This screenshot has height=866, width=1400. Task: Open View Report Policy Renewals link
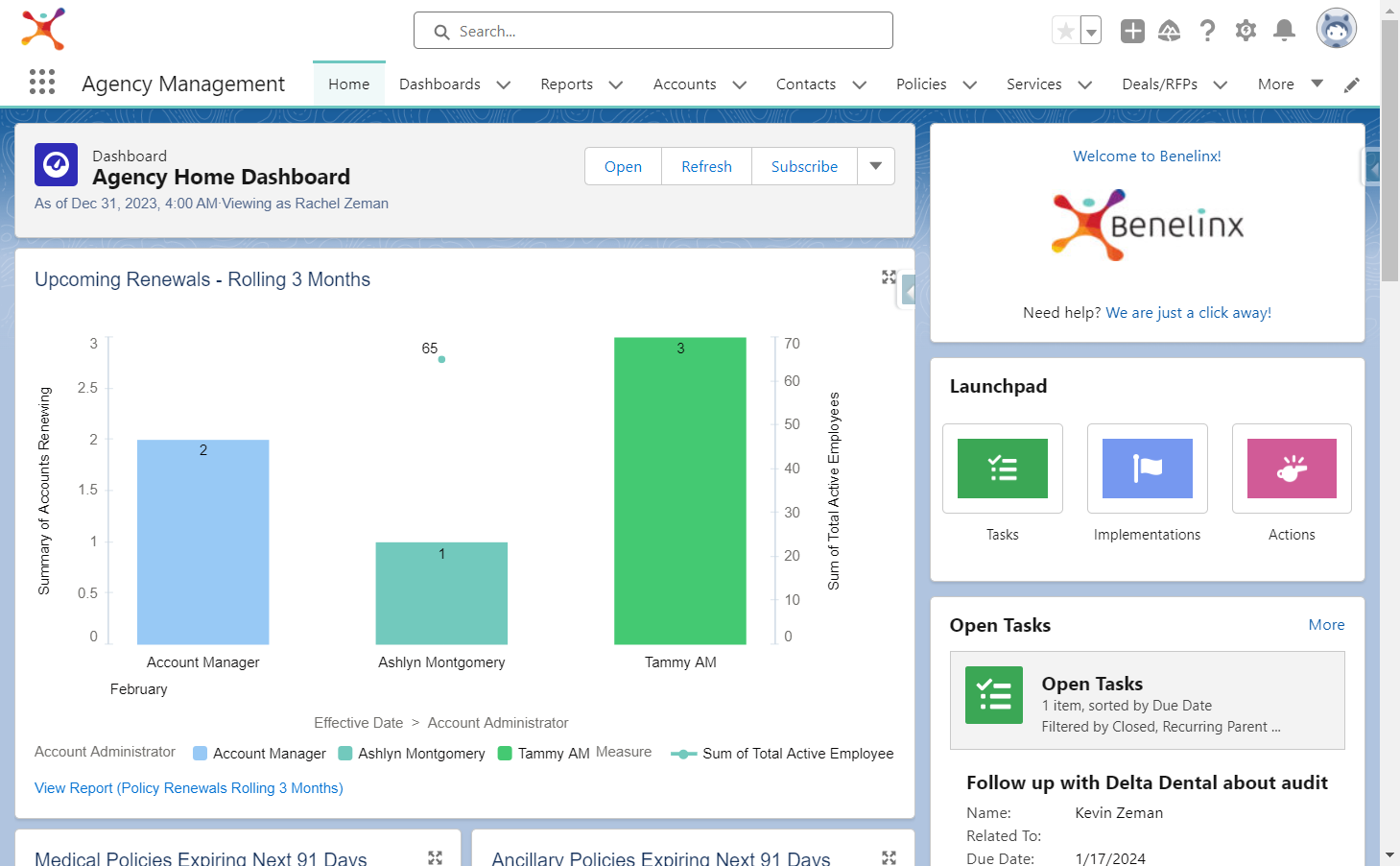[x=189, y=788]
